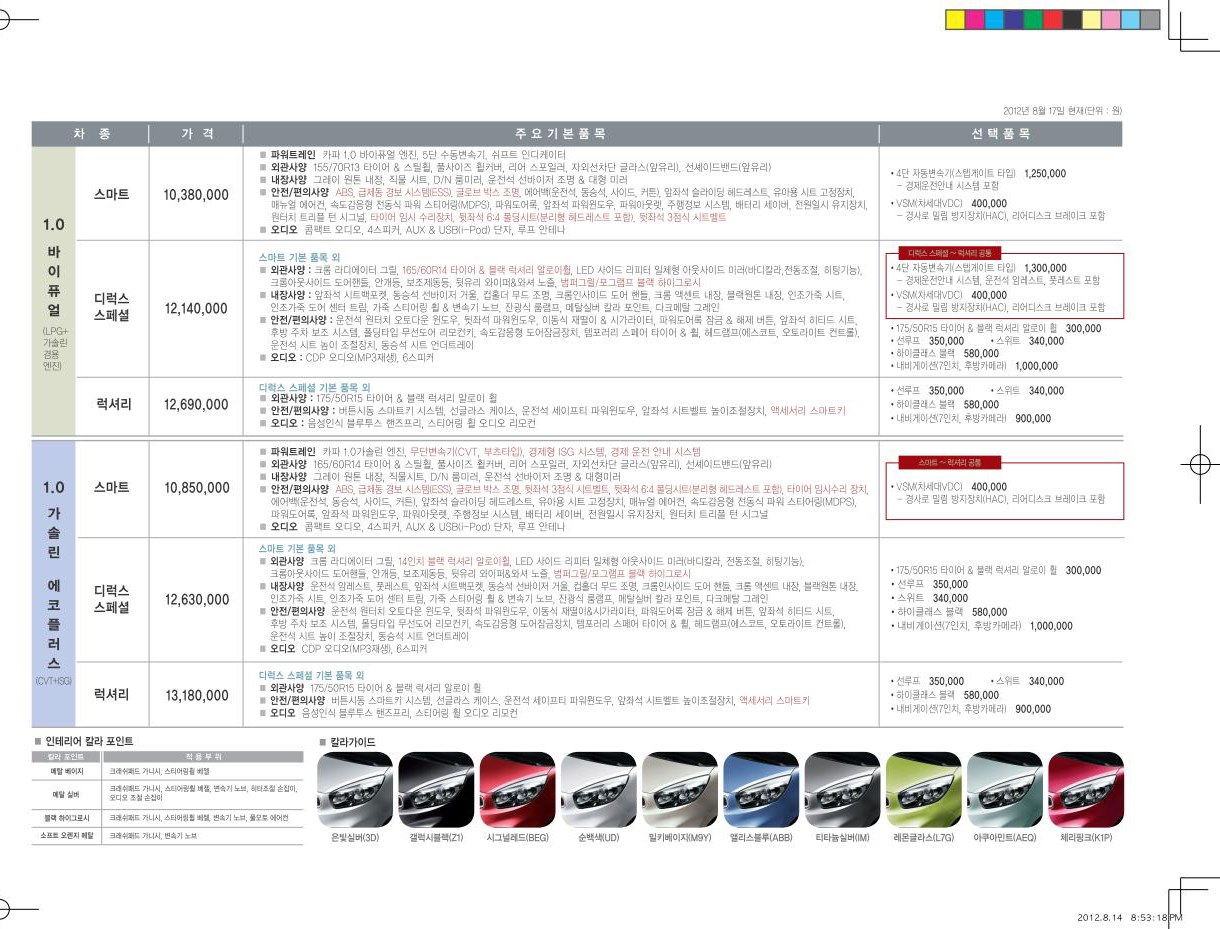1220x929 pixels.
Task: Select the 갤럭시블랙(Z1) car thumbnail
Action: tap(437, 788)
